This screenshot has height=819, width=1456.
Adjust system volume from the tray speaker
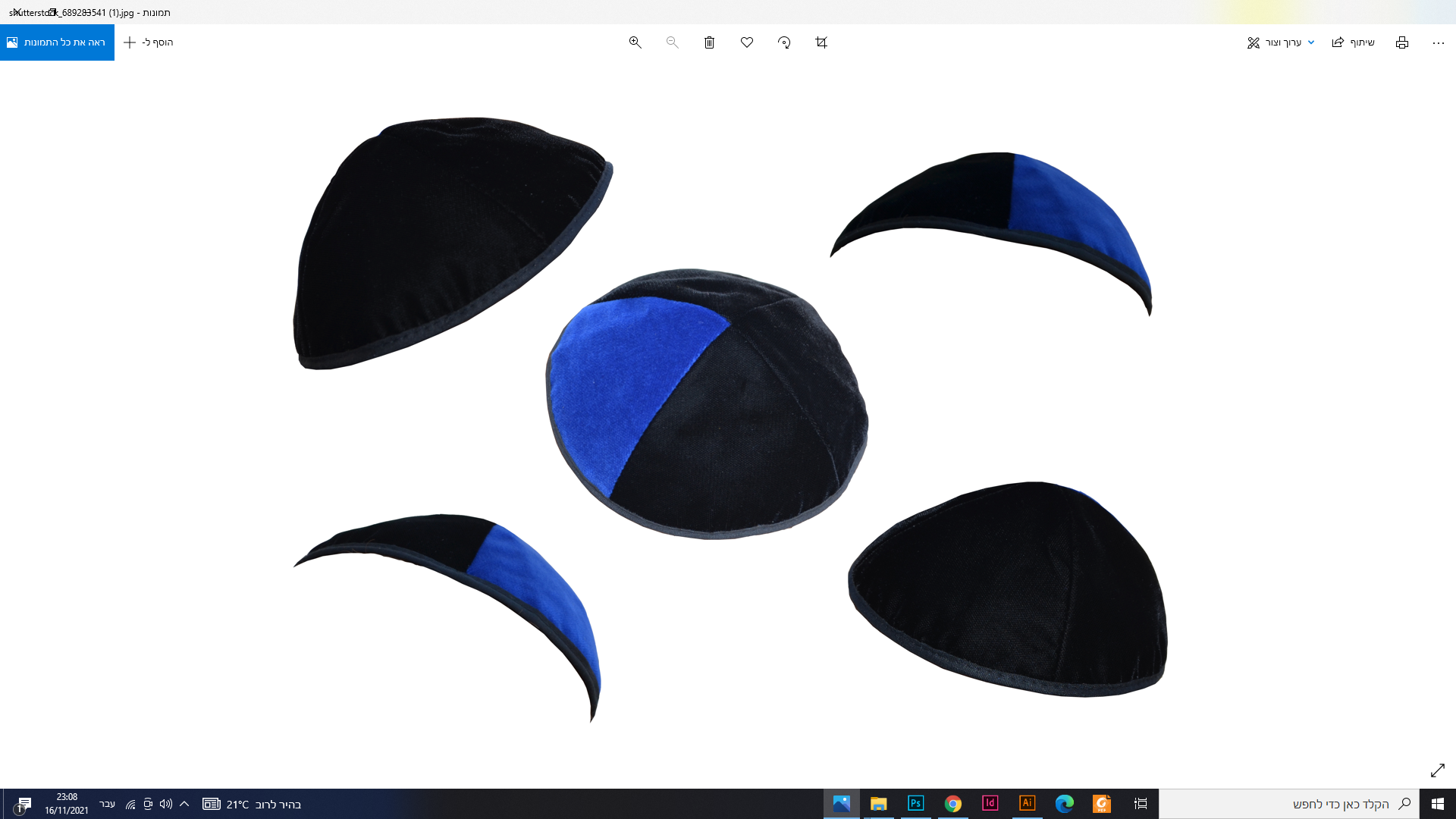(x=166, y=804)
